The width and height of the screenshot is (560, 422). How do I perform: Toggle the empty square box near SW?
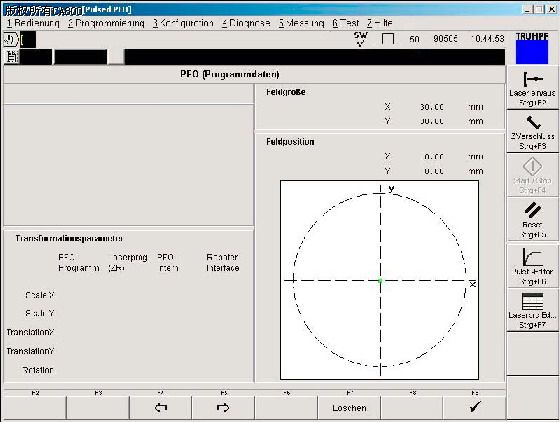[x=388, y=39]
